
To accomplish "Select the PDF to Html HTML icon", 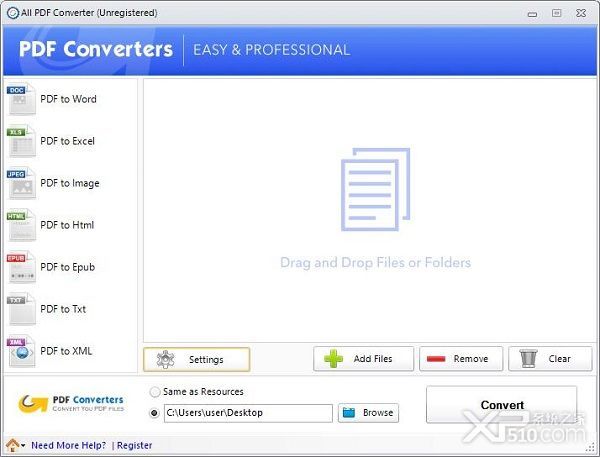I will (22, 225).
